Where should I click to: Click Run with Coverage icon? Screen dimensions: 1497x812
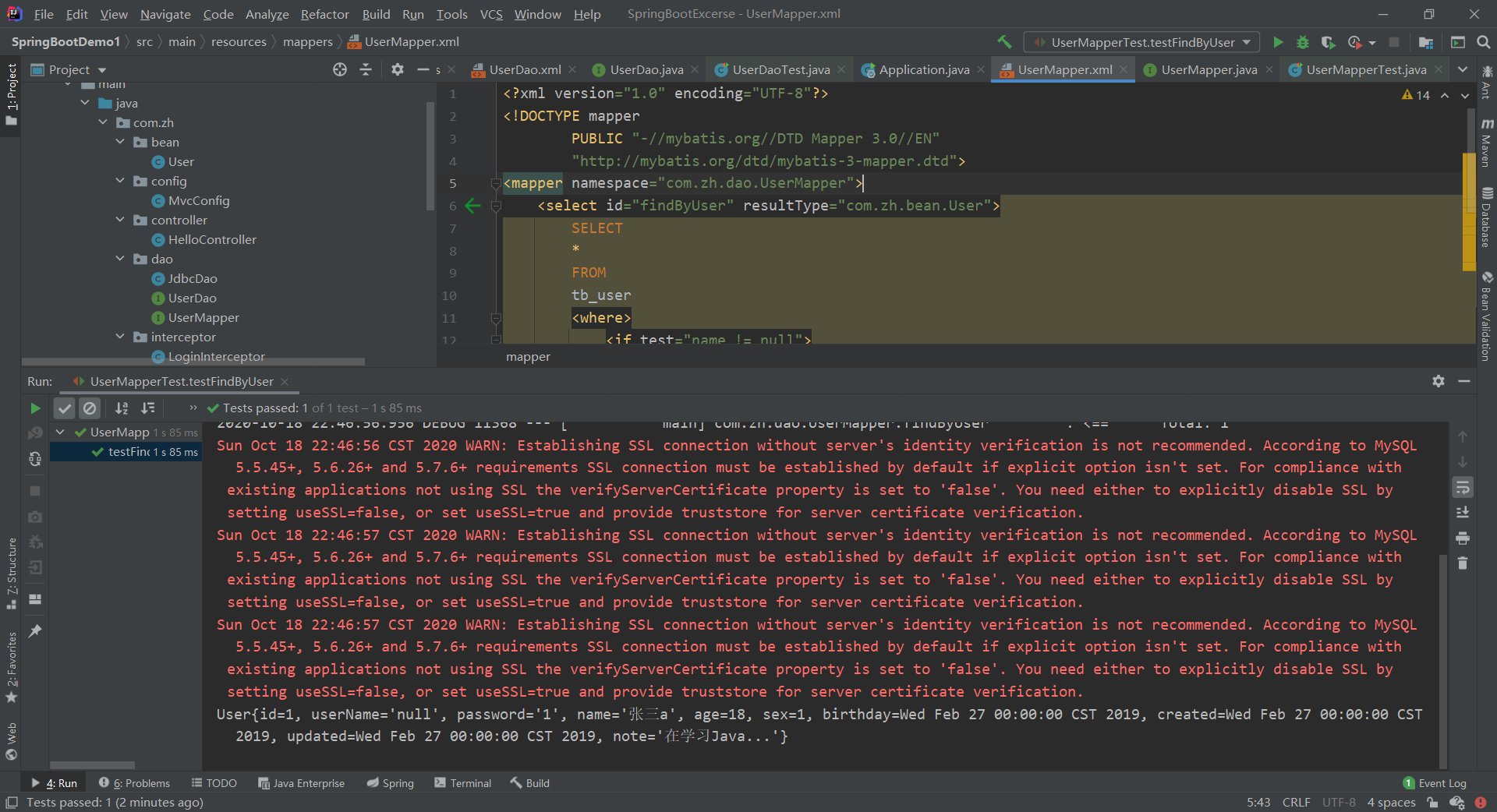[x=1329, y=42]
